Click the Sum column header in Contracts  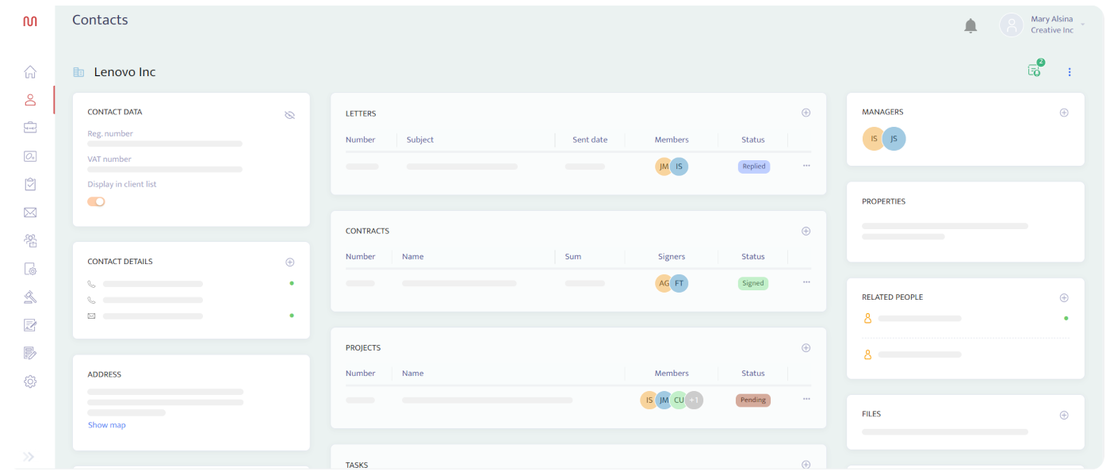coord(573,256)
